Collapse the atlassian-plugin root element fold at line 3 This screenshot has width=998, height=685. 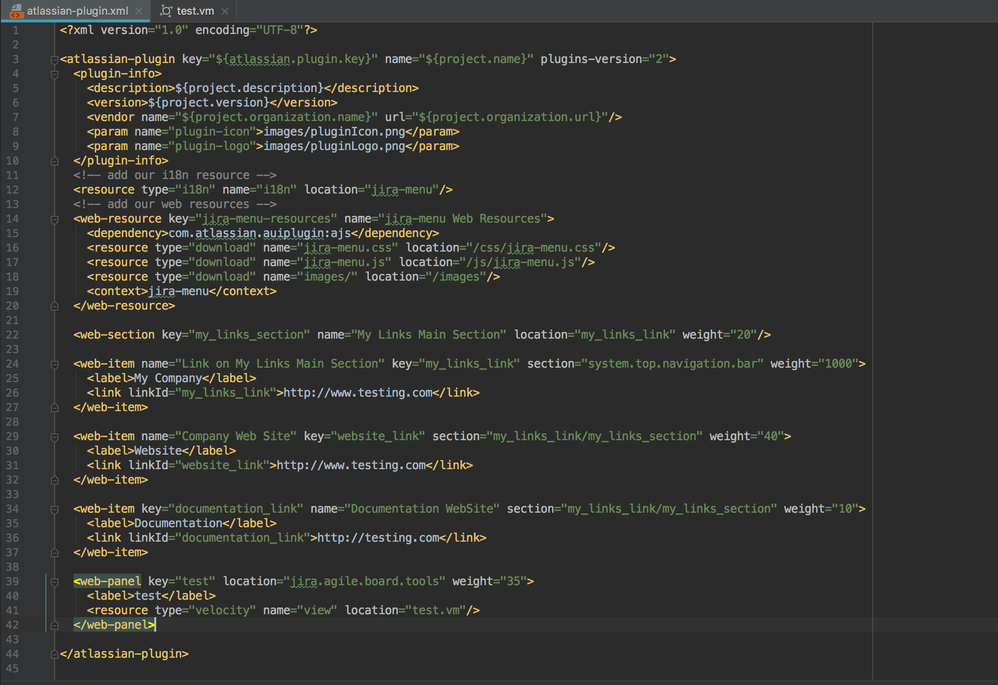(x=55, y=59)
